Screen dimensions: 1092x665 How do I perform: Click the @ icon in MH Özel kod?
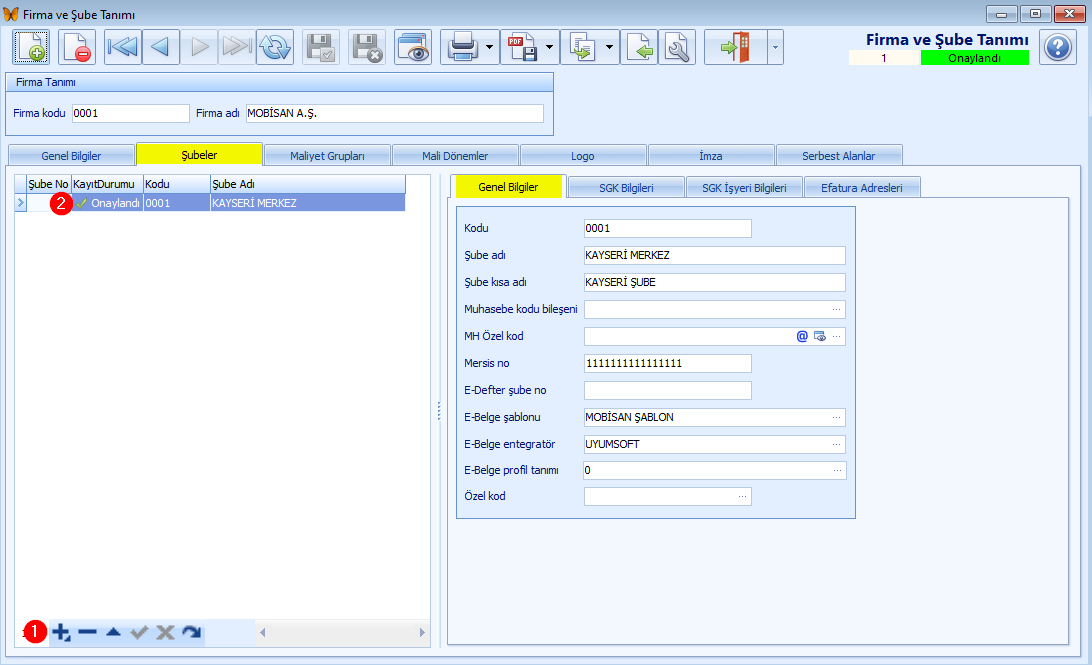coord(802,336)
